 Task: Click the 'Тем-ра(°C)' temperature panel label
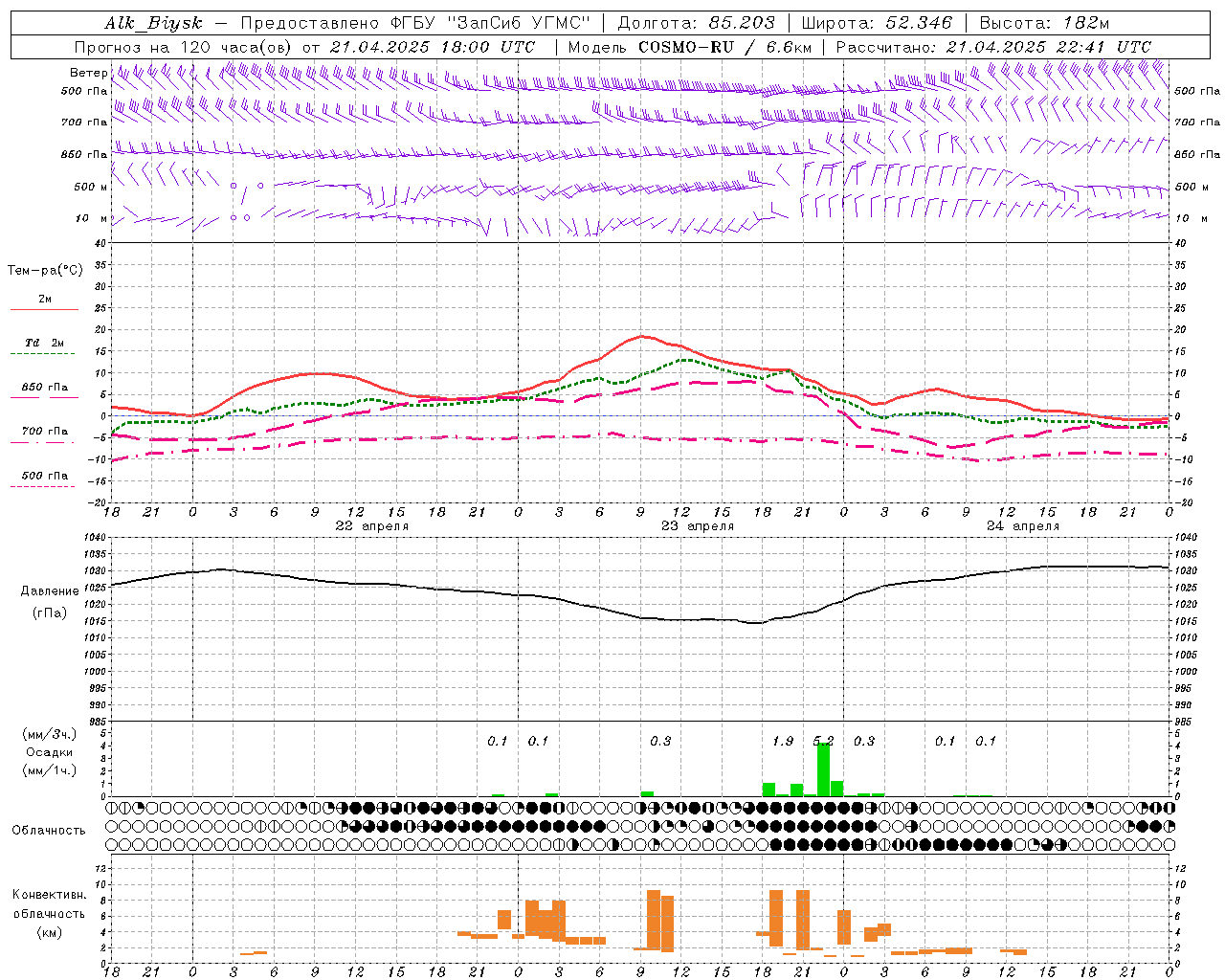[x=45, y=271]
